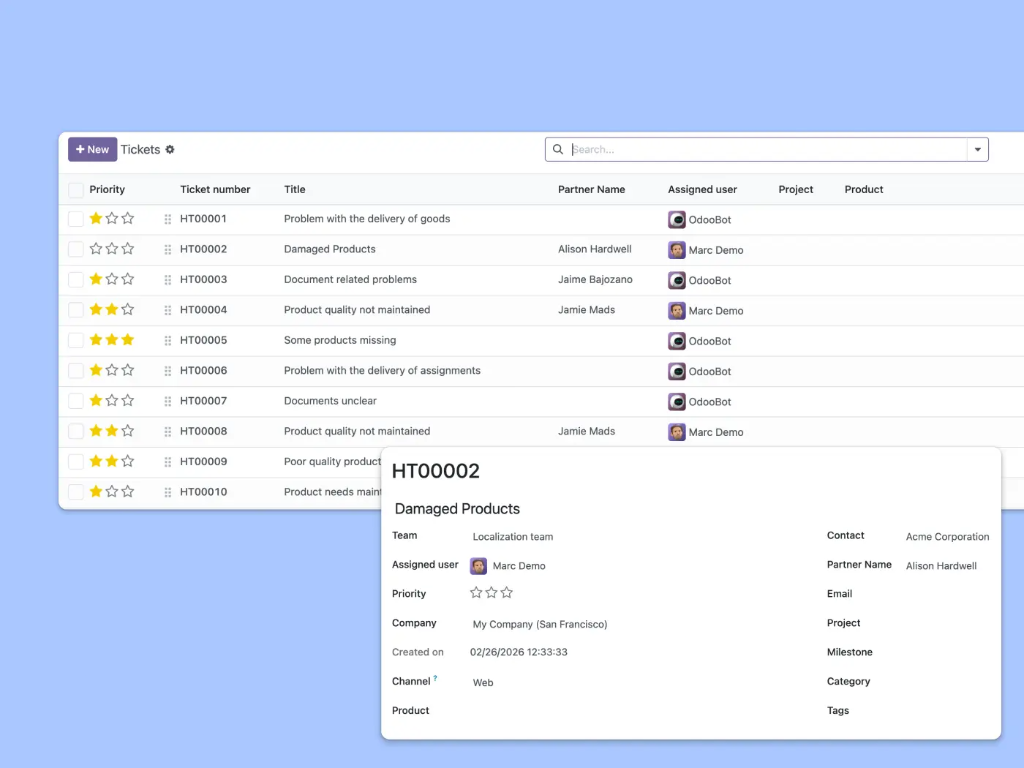Click the Tickets settings gear icon

[x=170, y=150]
